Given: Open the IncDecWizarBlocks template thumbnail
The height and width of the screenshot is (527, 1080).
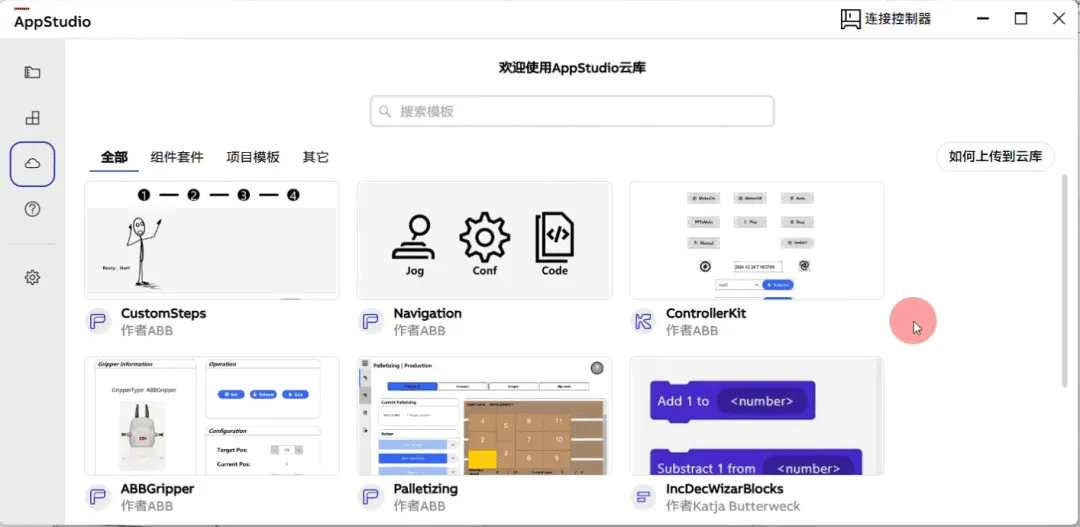Looking at the screenshot, I should [757, 416].
